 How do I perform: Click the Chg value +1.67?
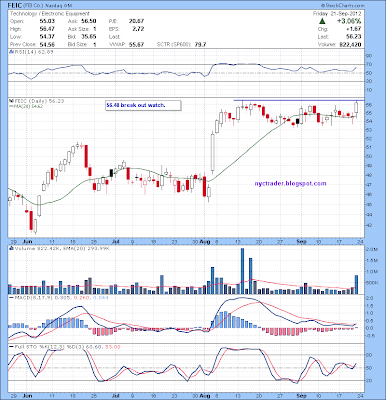pyautogui.click(x=354, y=29)
